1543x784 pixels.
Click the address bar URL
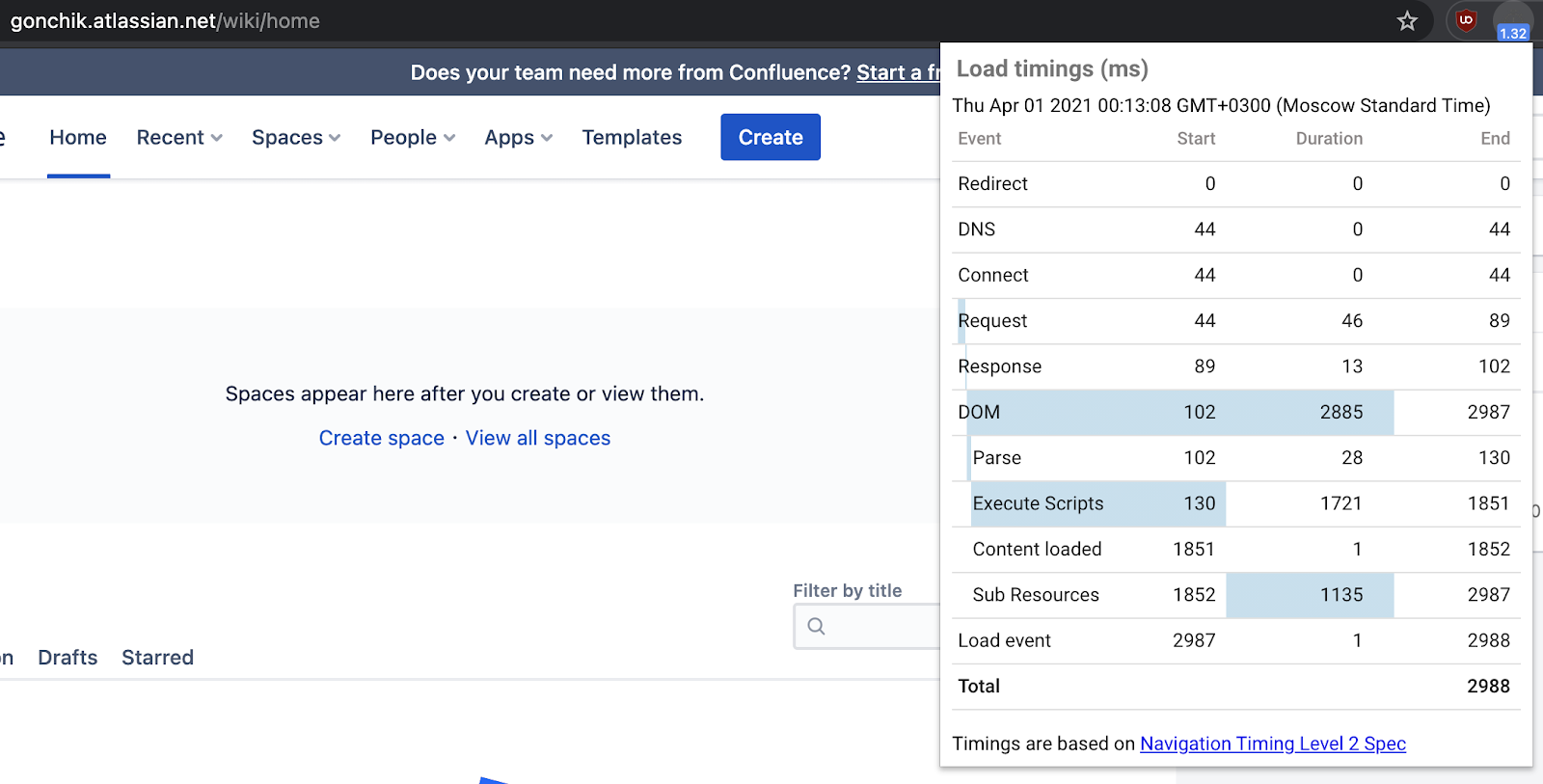point(165,21)
